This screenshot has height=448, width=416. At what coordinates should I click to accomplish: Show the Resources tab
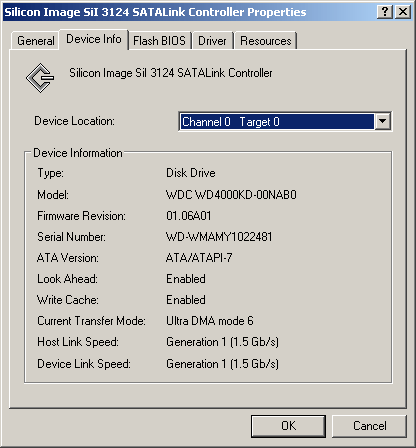pyautogui.click(x=266, y=41)
